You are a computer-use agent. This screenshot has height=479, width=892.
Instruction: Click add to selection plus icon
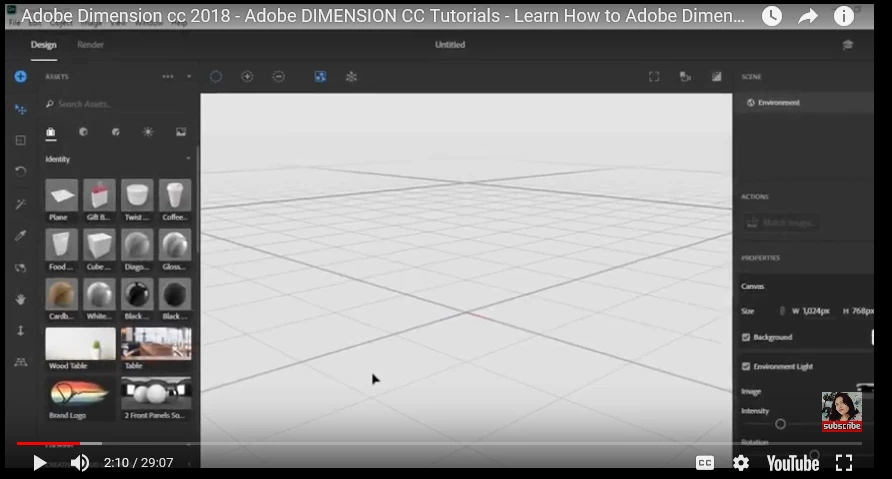coord(247,76)
